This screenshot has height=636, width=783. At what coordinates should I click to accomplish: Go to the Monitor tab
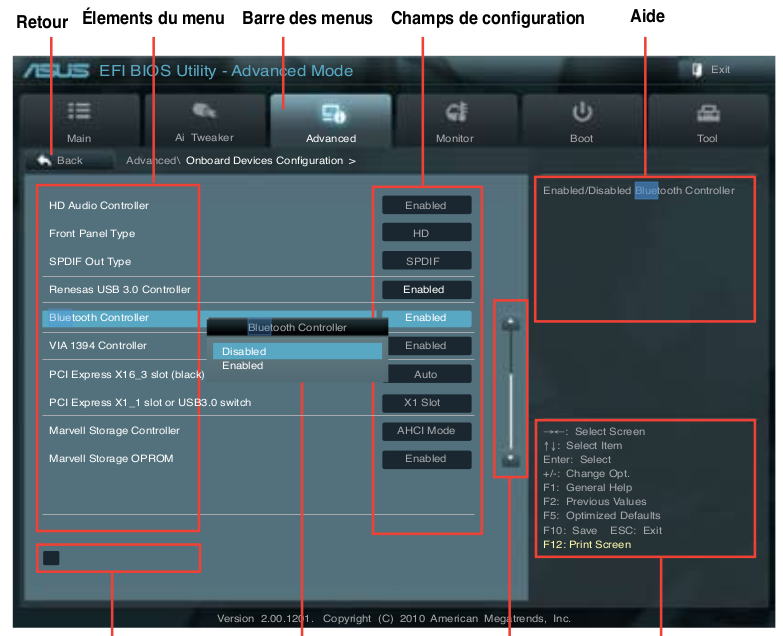455,120
